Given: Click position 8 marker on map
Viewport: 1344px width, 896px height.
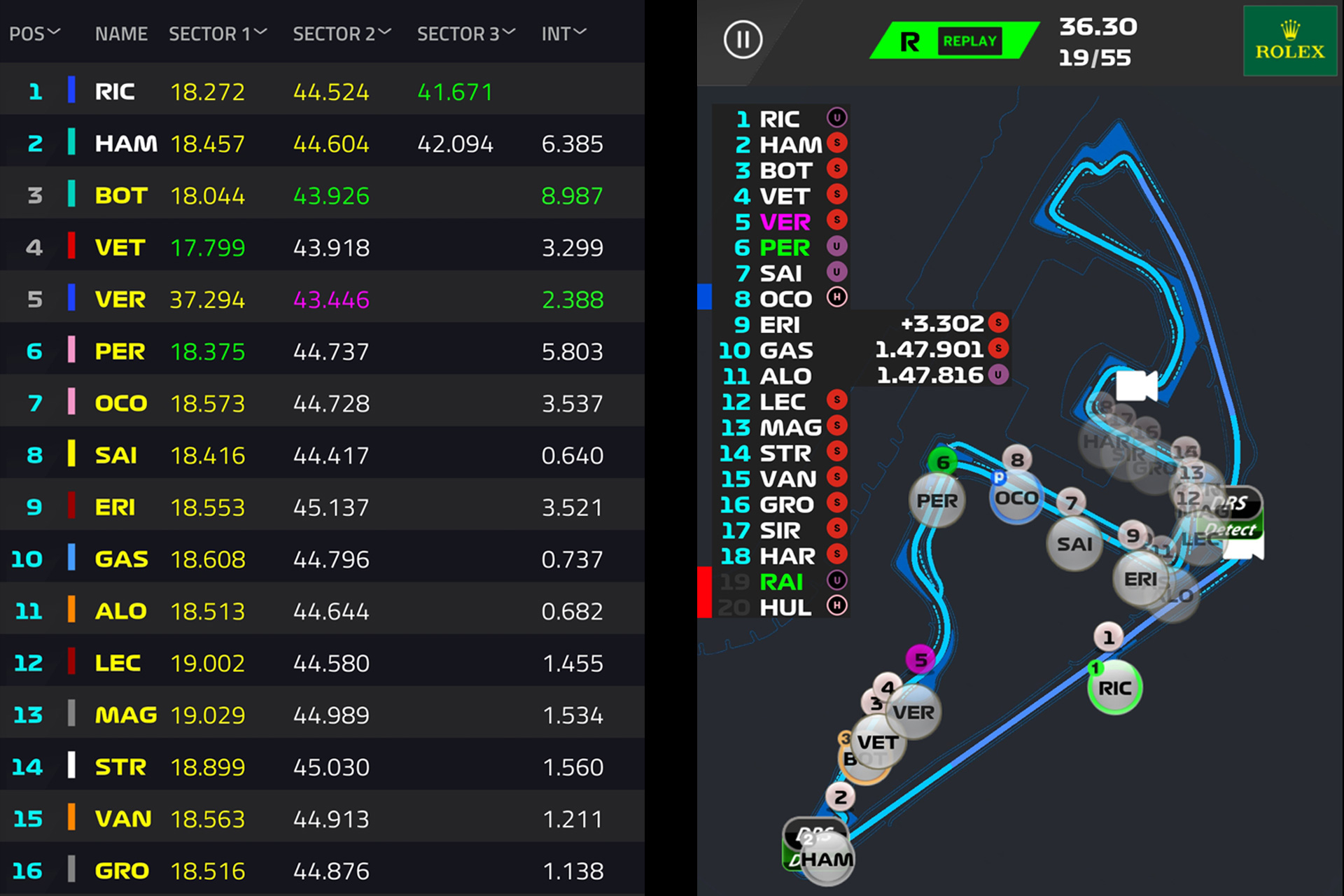Looking at the screenshot, I should tap(1017, 459).
